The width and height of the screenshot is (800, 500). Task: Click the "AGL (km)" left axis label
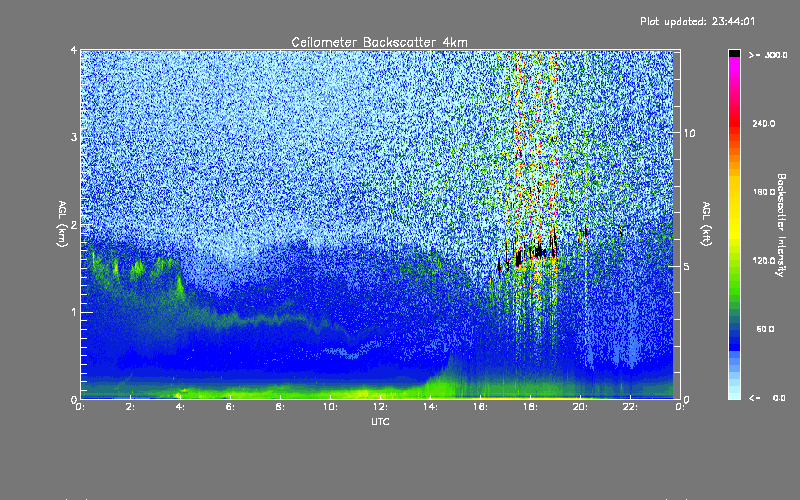coord(62,223)
